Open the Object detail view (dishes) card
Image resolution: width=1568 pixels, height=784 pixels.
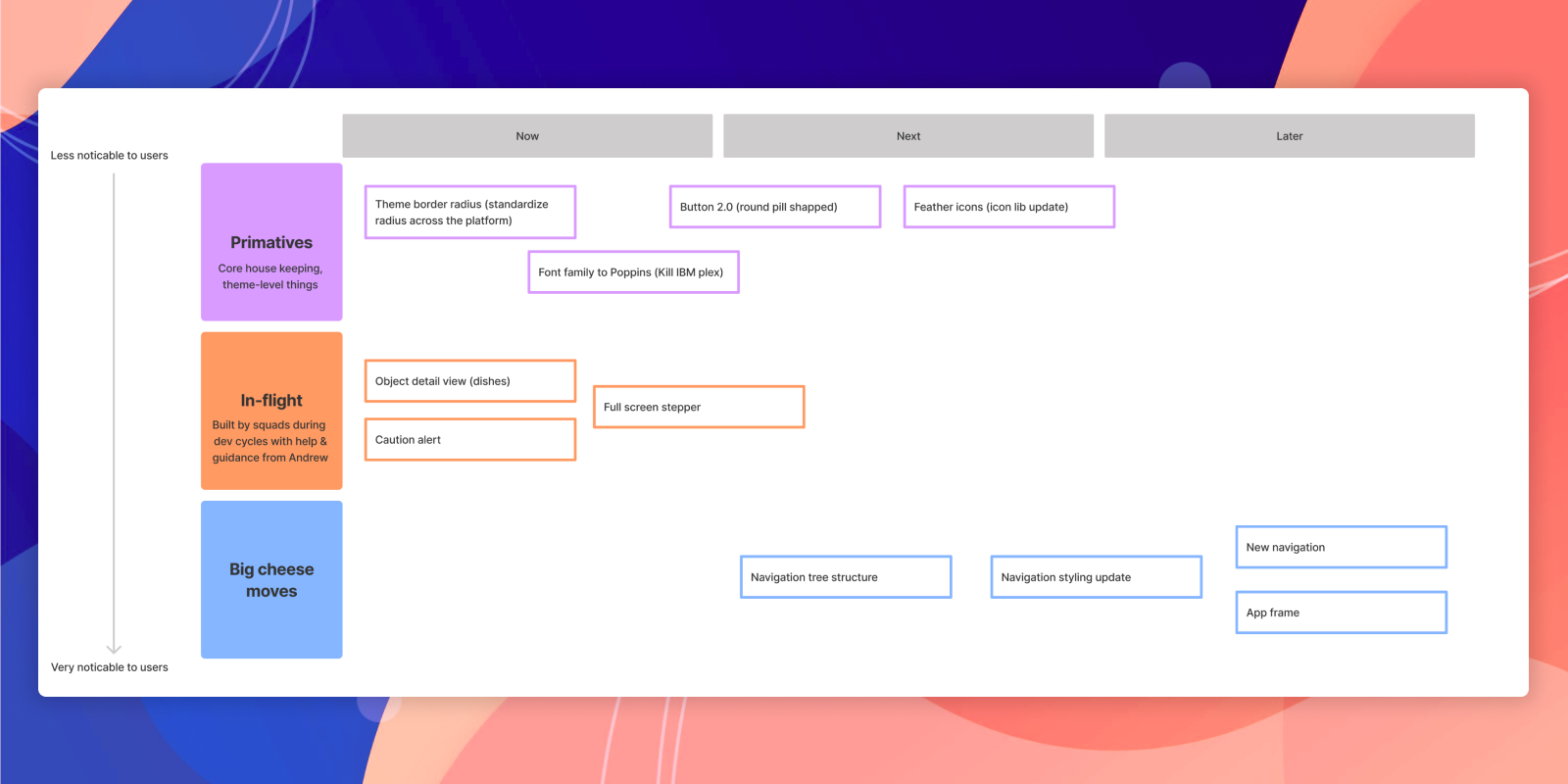pyautogui.click(x=469, y=381)
